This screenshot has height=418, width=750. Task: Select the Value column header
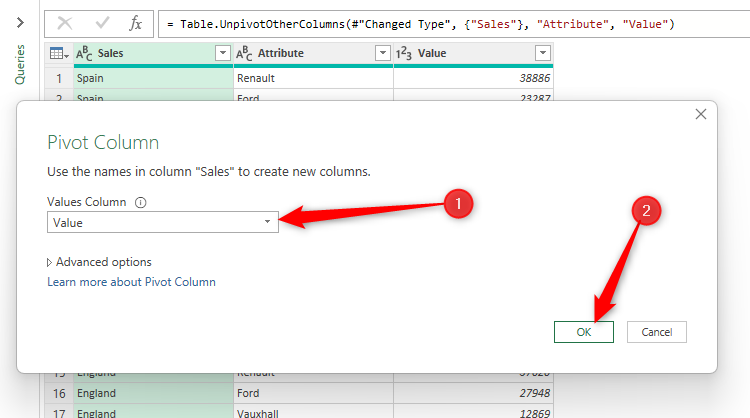coord(474,53)
